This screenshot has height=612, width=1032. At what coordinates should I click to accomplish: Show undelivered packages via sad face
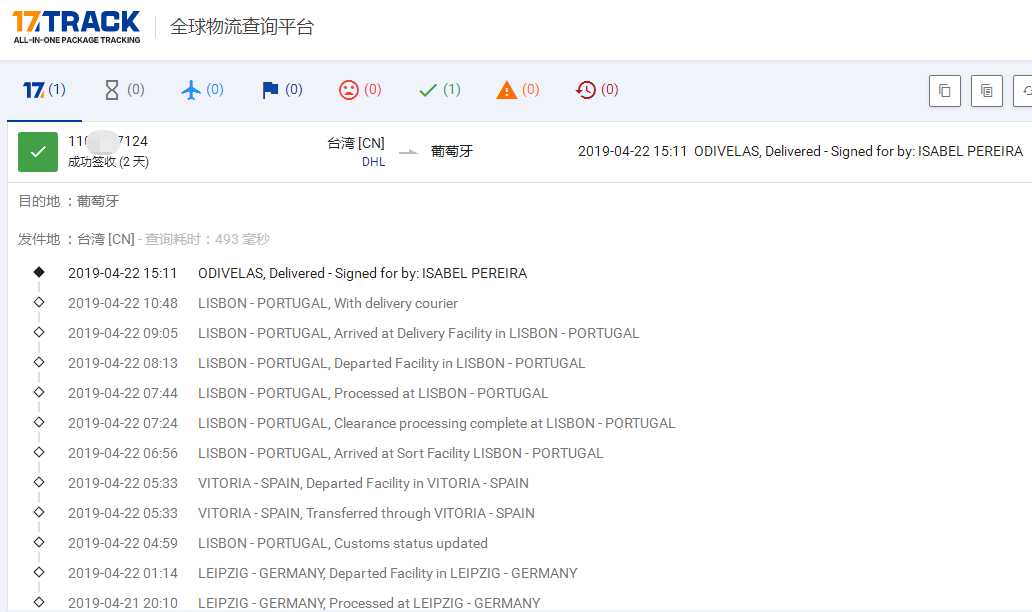359,90
